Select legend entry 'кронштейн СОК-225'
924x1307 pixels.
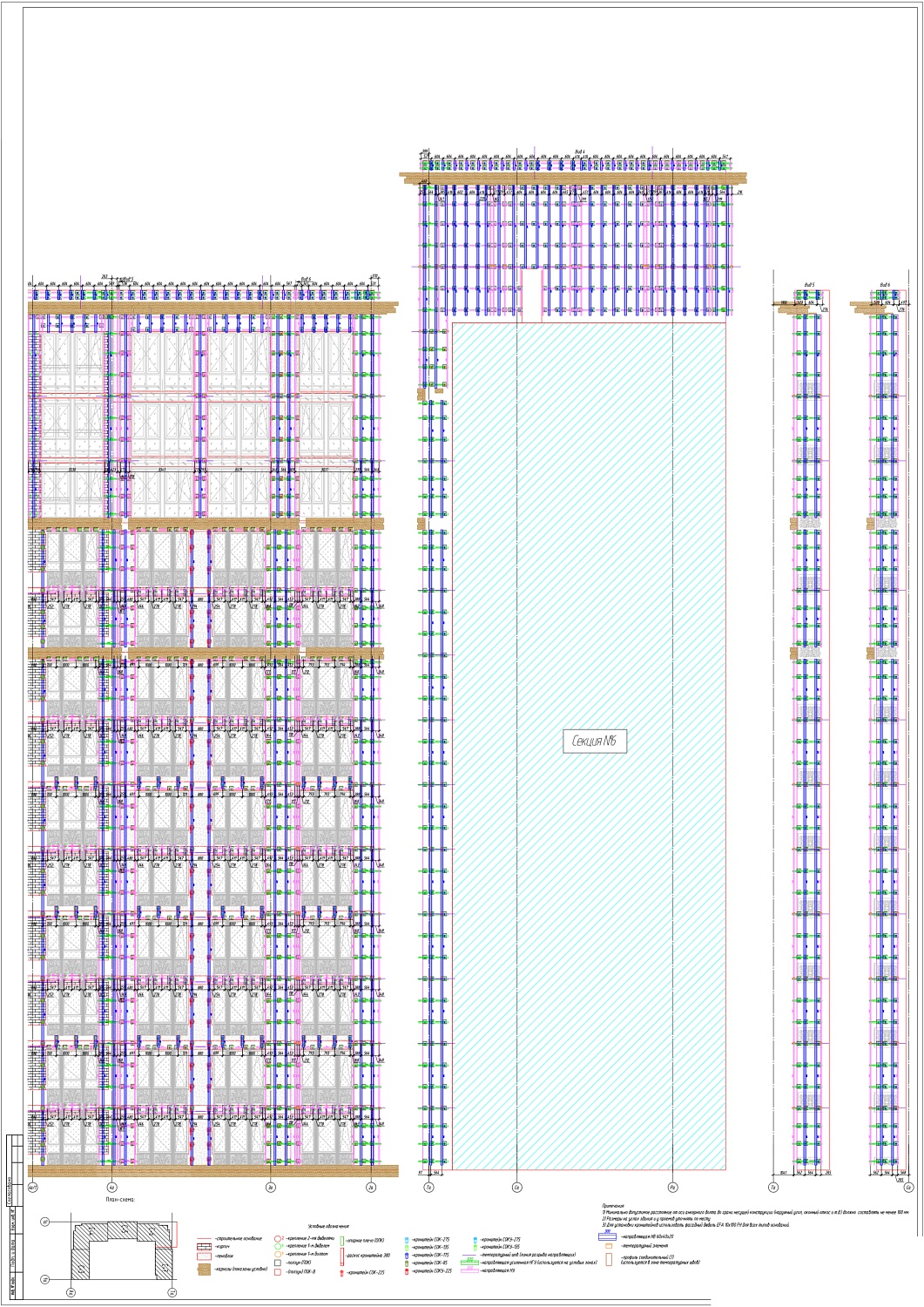365,1272
